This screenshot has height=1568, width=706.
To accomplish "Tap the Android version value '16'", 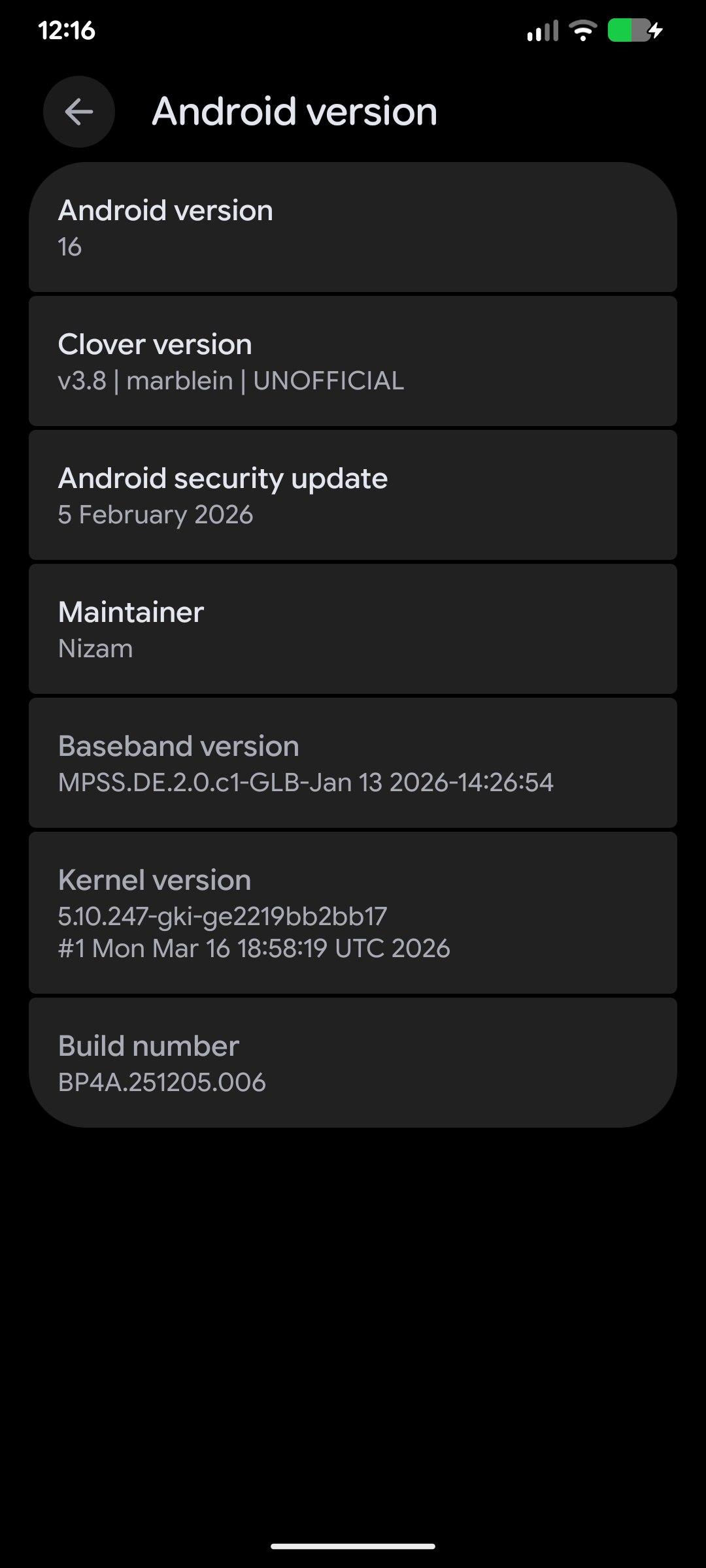I will [x=70, y=247].
